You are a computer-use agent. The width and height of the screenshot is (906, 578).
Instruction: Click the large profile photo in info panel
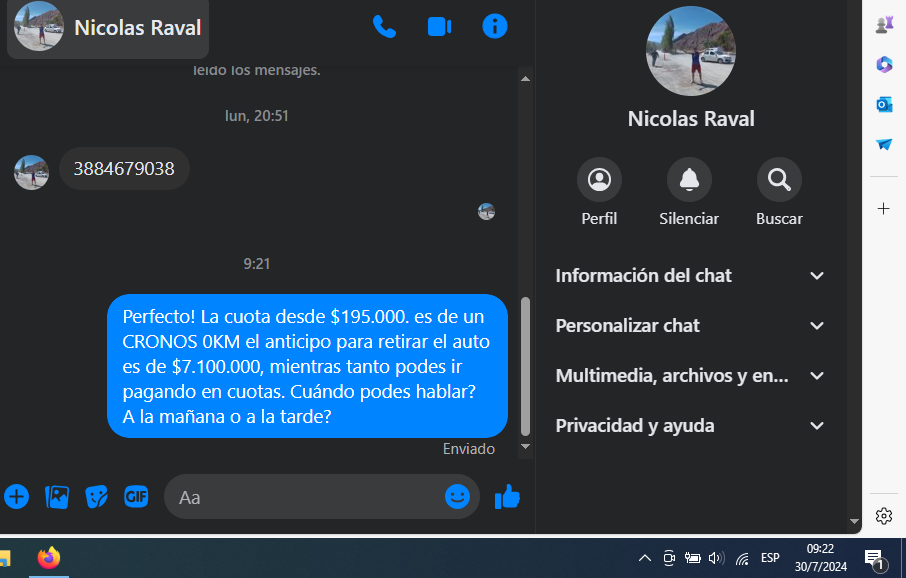(x=691, y=51)
